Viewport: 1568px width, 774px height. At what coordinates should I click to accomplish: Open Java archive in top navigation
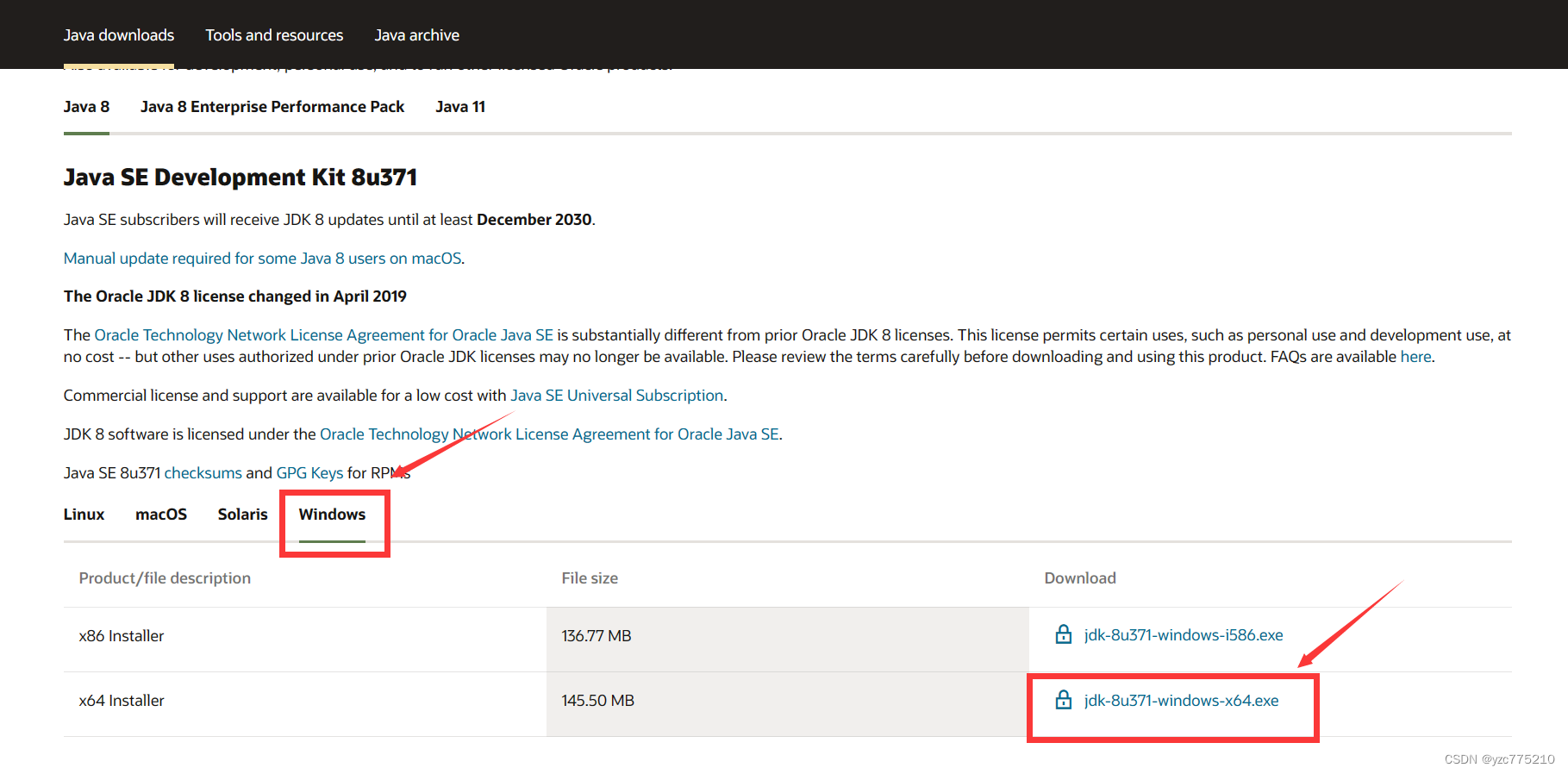pyautogui.click(x=416, y=35)
